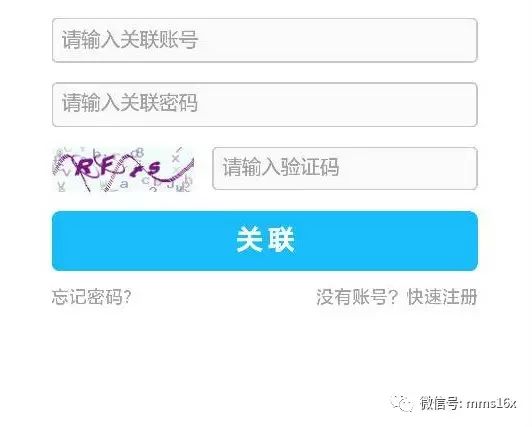Image resolution: width=532 pixels, height=427 pixels.
Task: Place cursor in the verification code box
Action: (345, 168)
